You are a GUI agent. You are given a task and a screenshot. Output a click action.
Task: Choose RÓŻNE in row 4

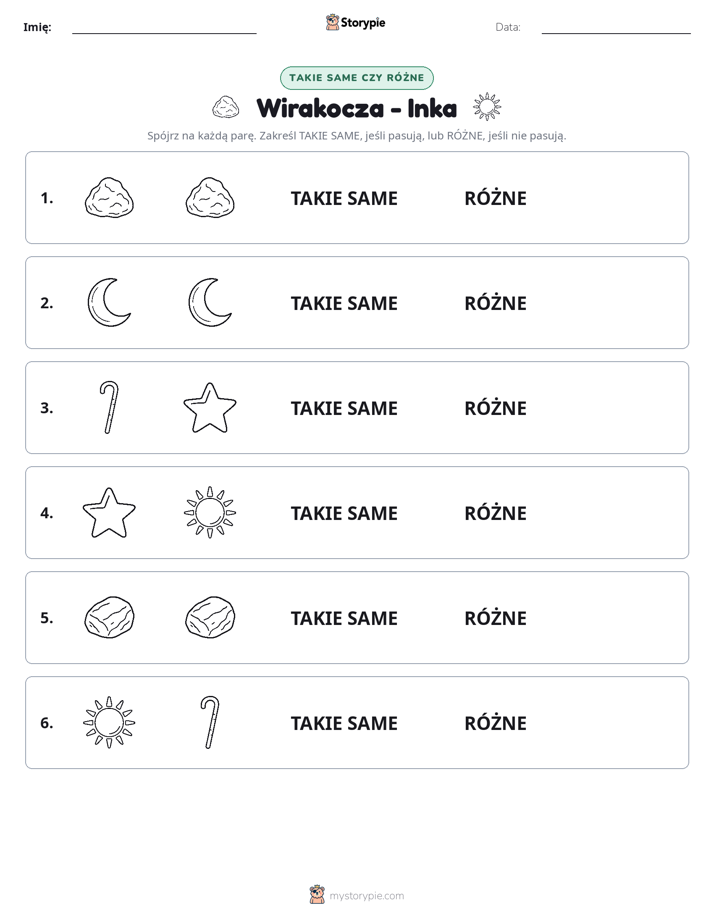pos(495,513)
